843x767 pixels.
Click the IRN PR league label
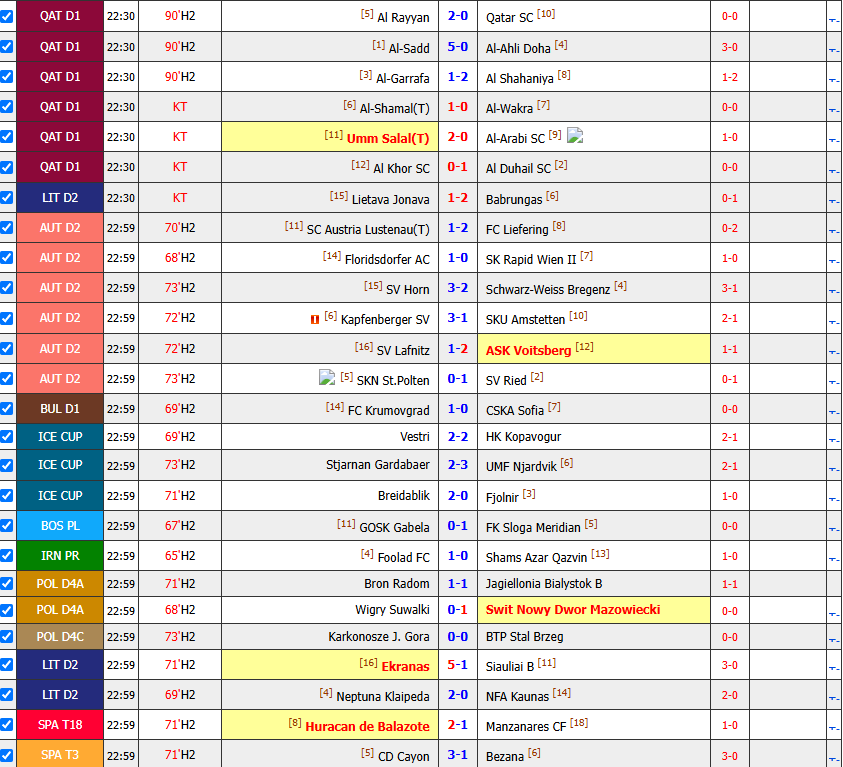coord(60,556)
